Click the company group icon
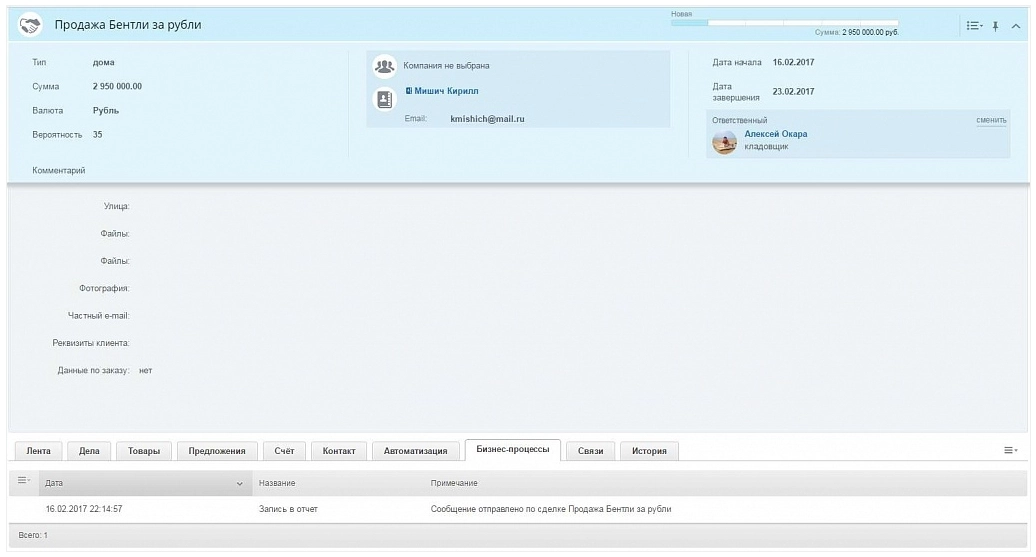This screenshot has height=557, width=1036. tap(384, 66)
